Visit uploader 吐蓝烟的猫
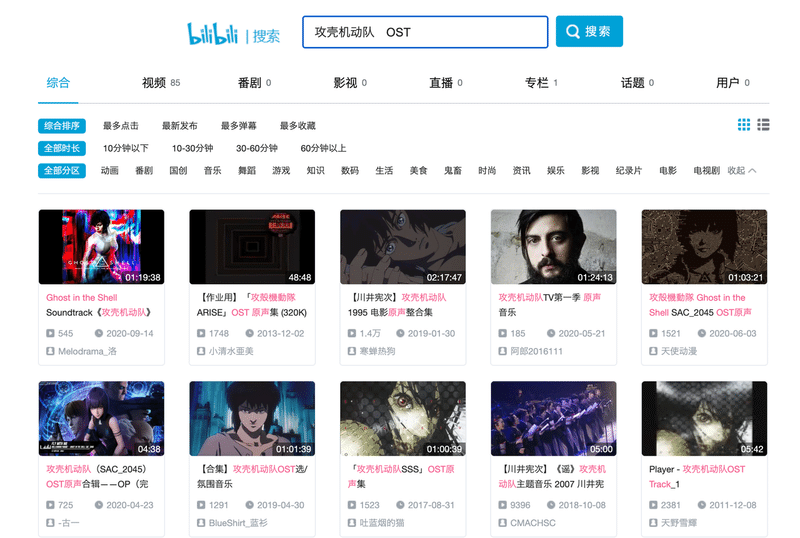800x538 pixels. [382, 523]
